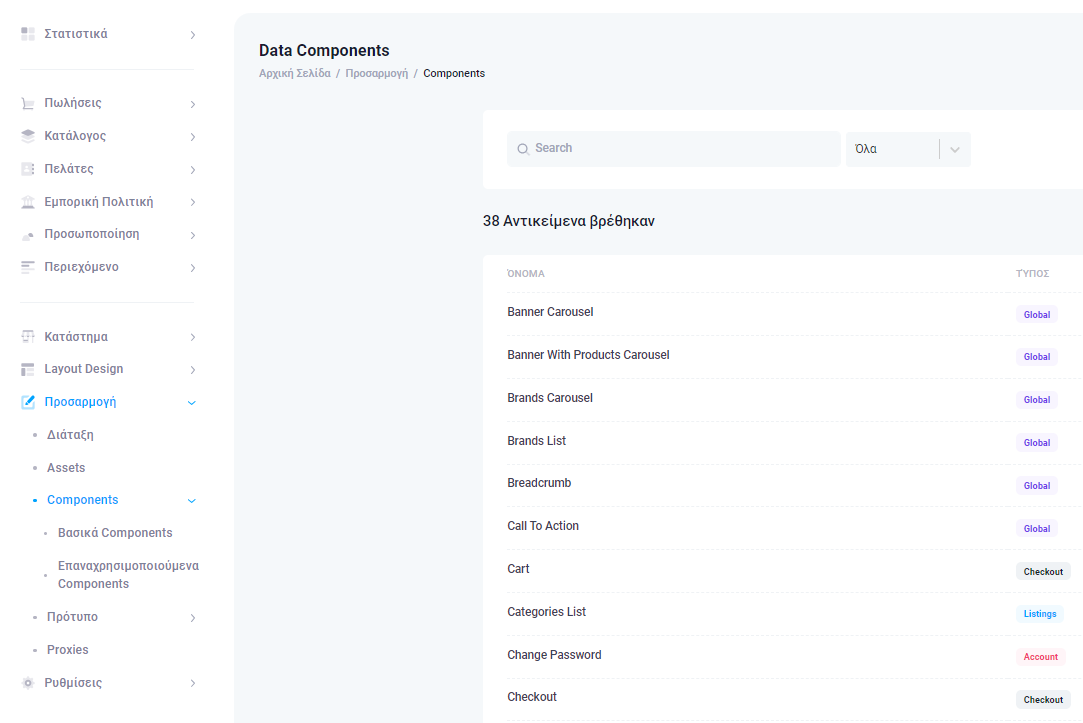Open the Όλα filter dropdown

coord(908,149)
